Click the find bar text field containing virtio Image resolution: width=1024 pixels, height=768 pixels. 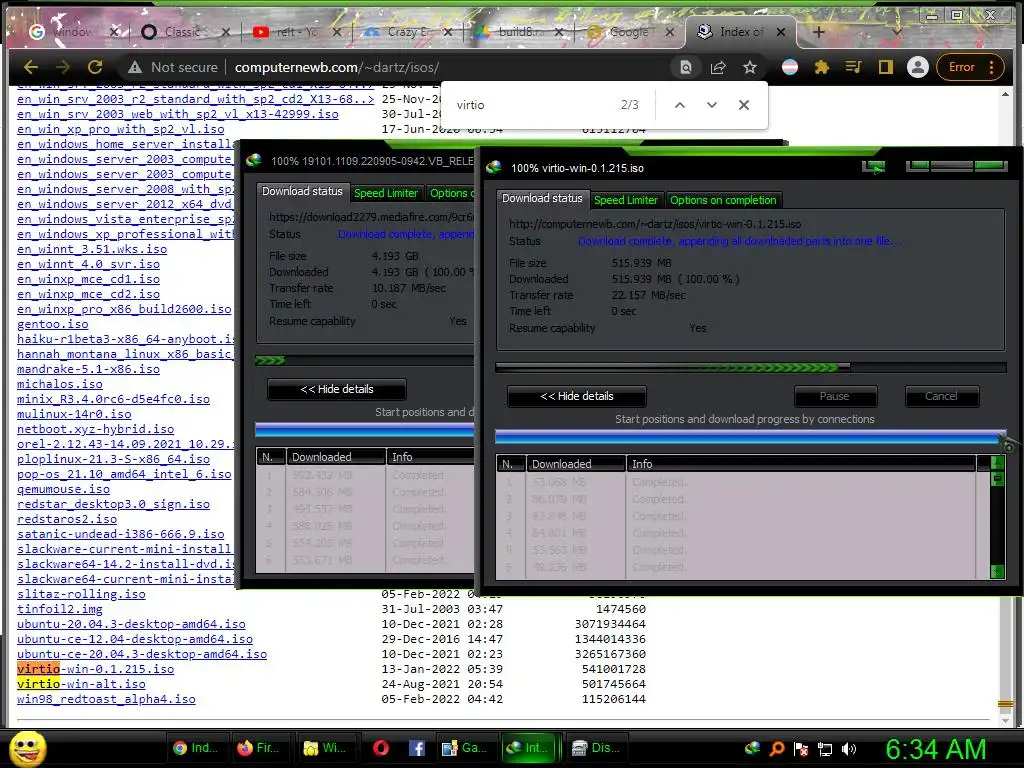point(532,105)
